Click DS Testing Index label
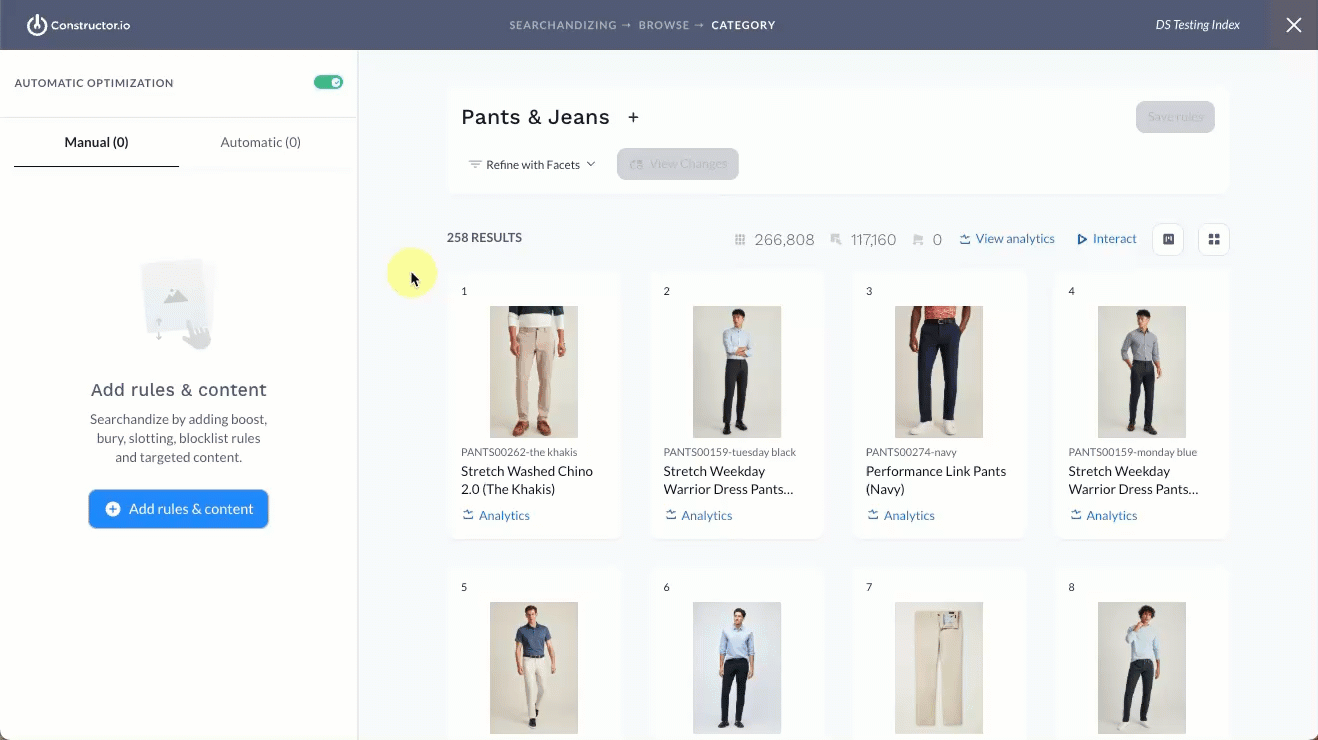 click(1197, 25)
